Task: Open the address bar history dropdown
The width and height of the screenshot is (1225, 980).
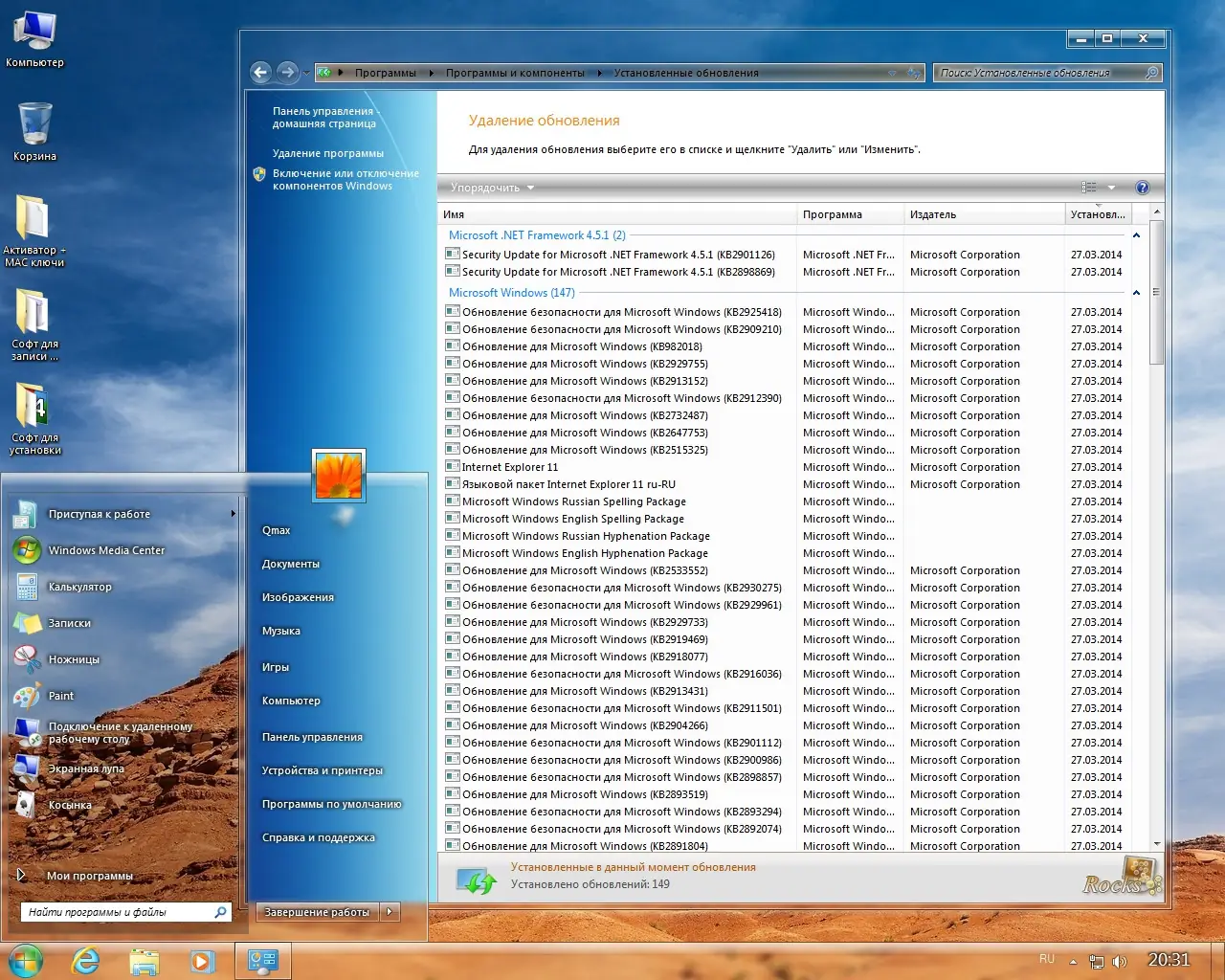Action: point(892,73)
